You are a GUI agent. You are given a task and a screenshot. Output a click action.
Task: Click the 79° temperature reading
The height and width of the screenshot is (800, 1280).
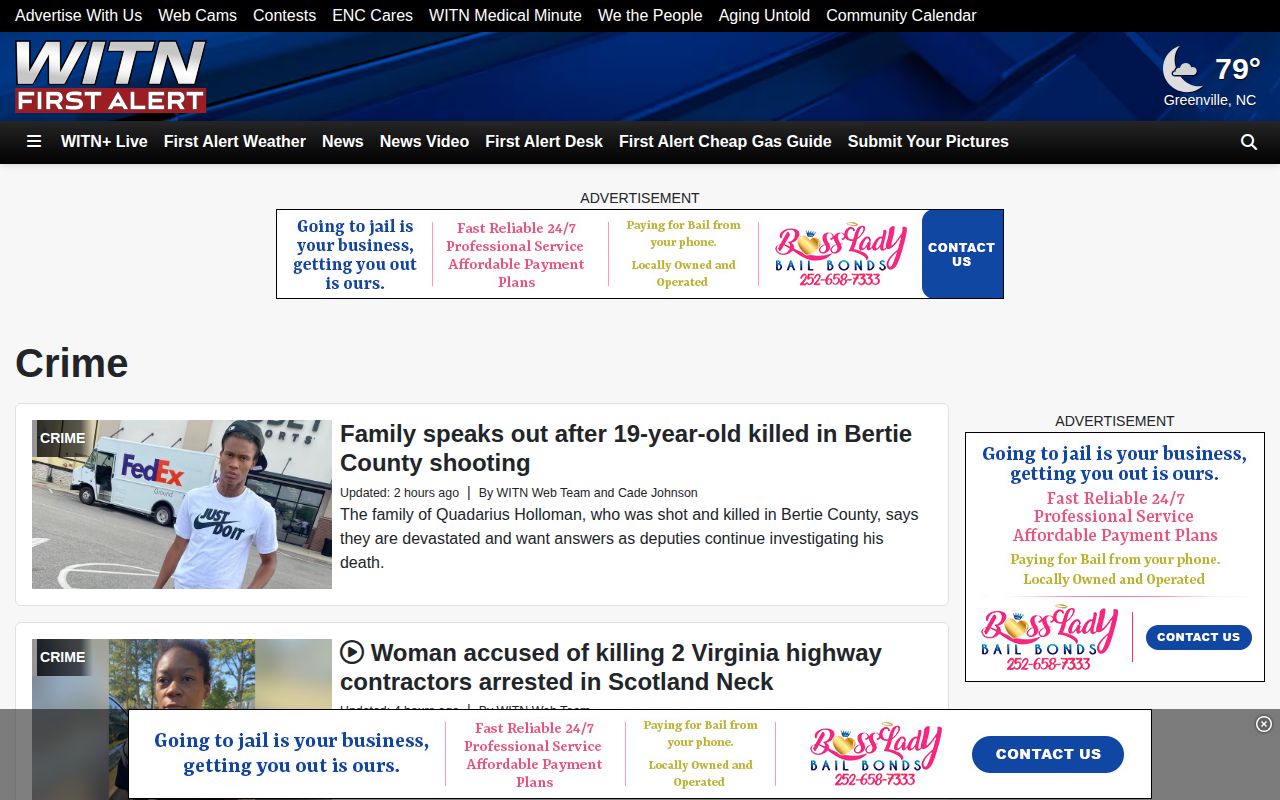pyautogui.click(x=1237, y=69)
